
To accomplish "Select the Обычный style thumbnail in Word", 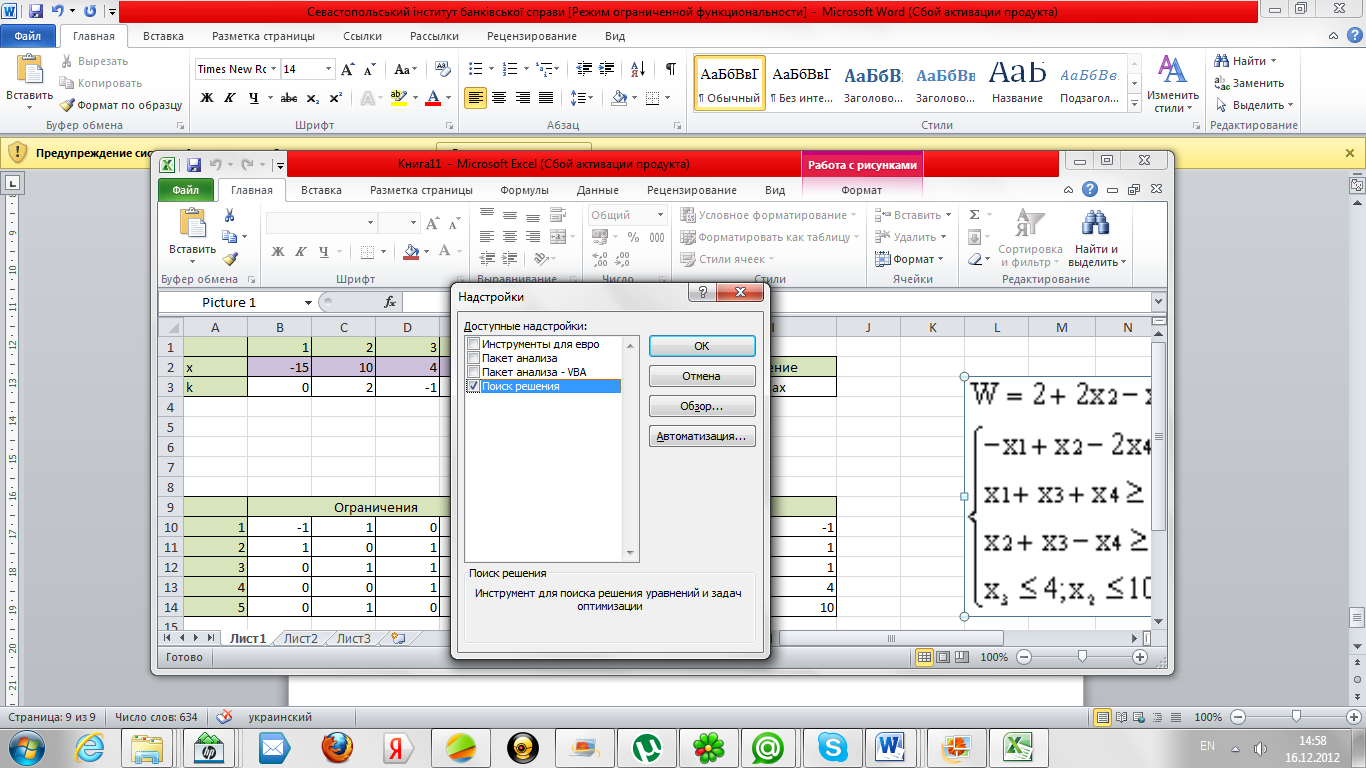I will (730, 82).
